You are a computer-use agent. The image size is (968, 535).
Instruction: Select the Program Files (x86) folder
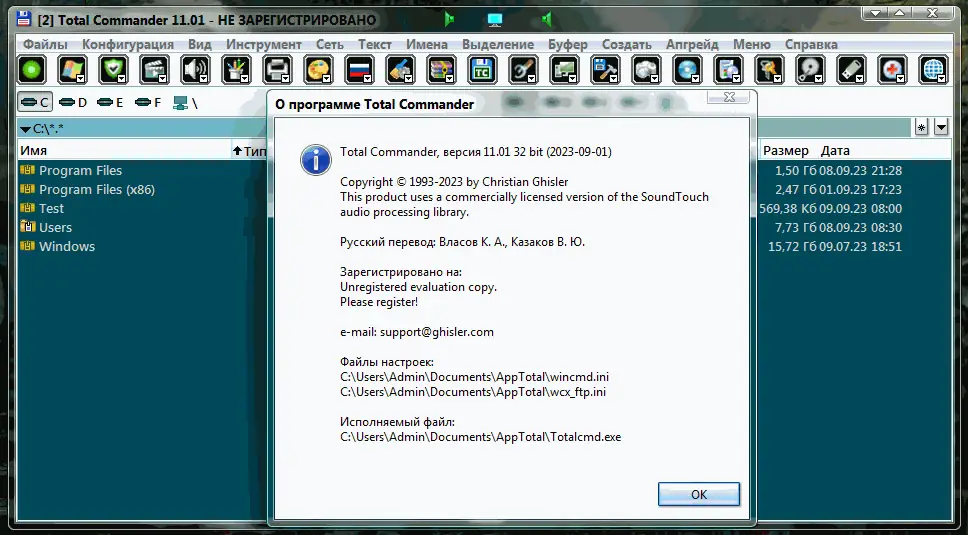[x=97, y=189]
